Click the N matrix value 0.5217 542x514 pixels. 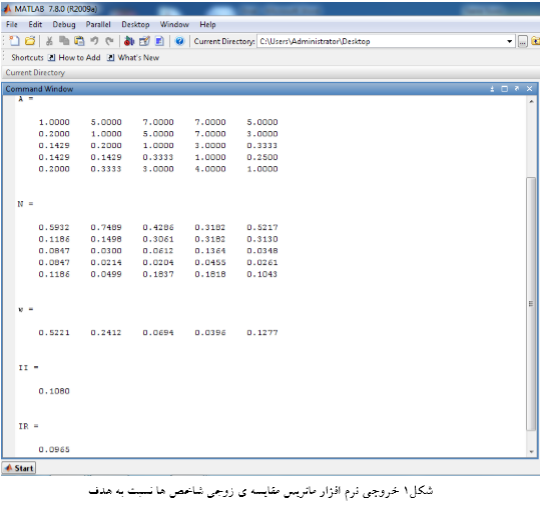click(x=262, y=227)
